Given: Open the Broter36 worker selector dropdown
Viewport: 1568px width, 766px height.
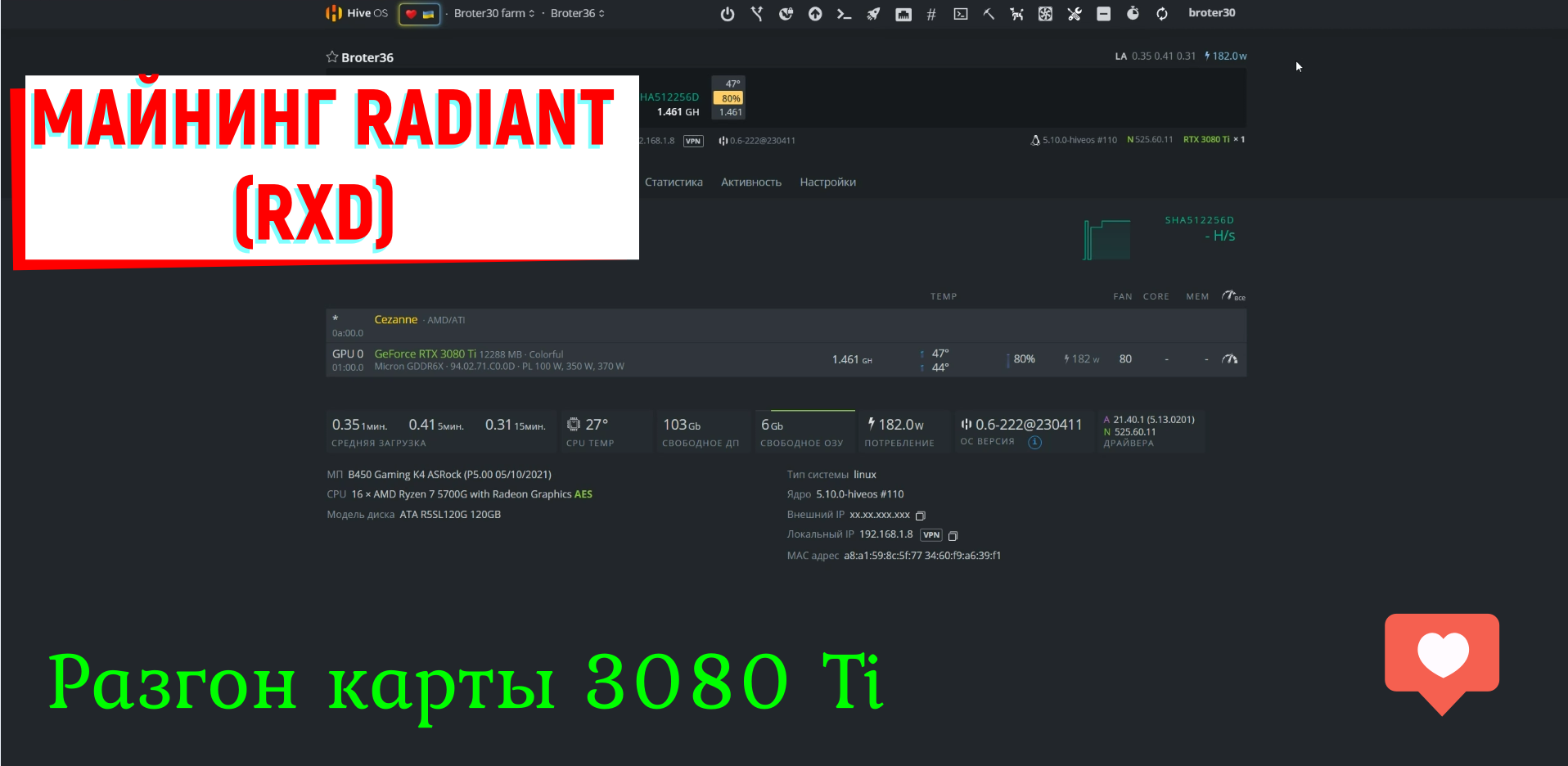Looking at the screenshot, I should [x=578, y=13].
